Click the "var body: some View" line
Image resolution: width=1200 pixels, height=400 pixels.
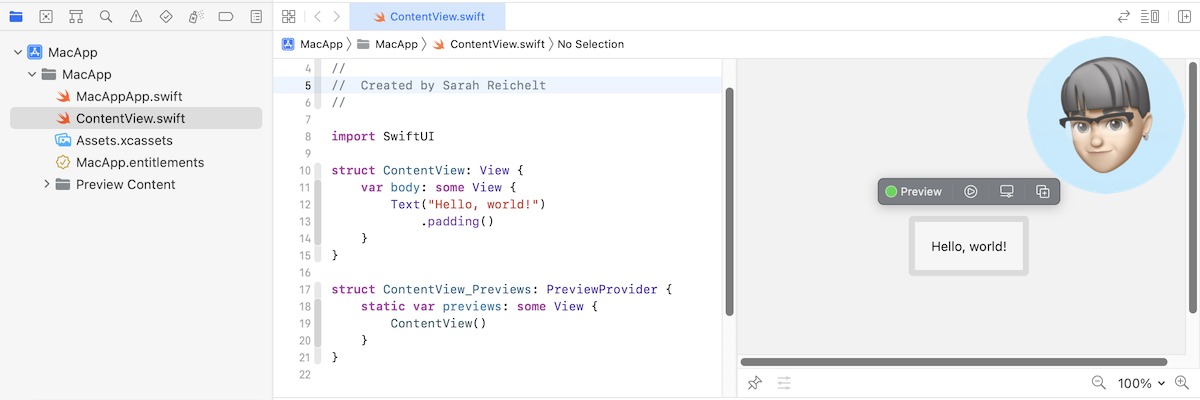coord(438,187)
